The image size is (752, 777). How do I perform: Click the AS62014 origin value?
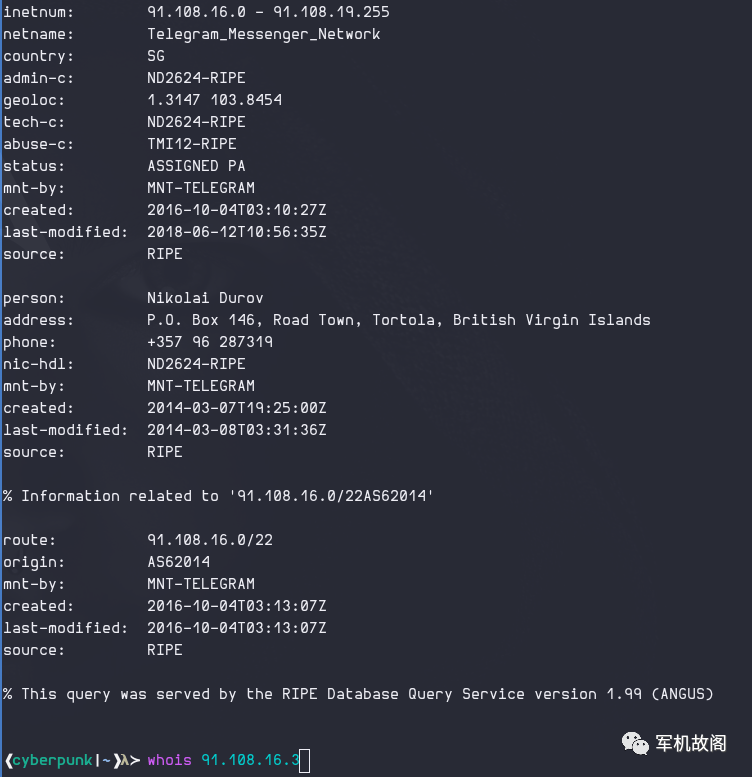pyautogui.click(x=178, y=562)
